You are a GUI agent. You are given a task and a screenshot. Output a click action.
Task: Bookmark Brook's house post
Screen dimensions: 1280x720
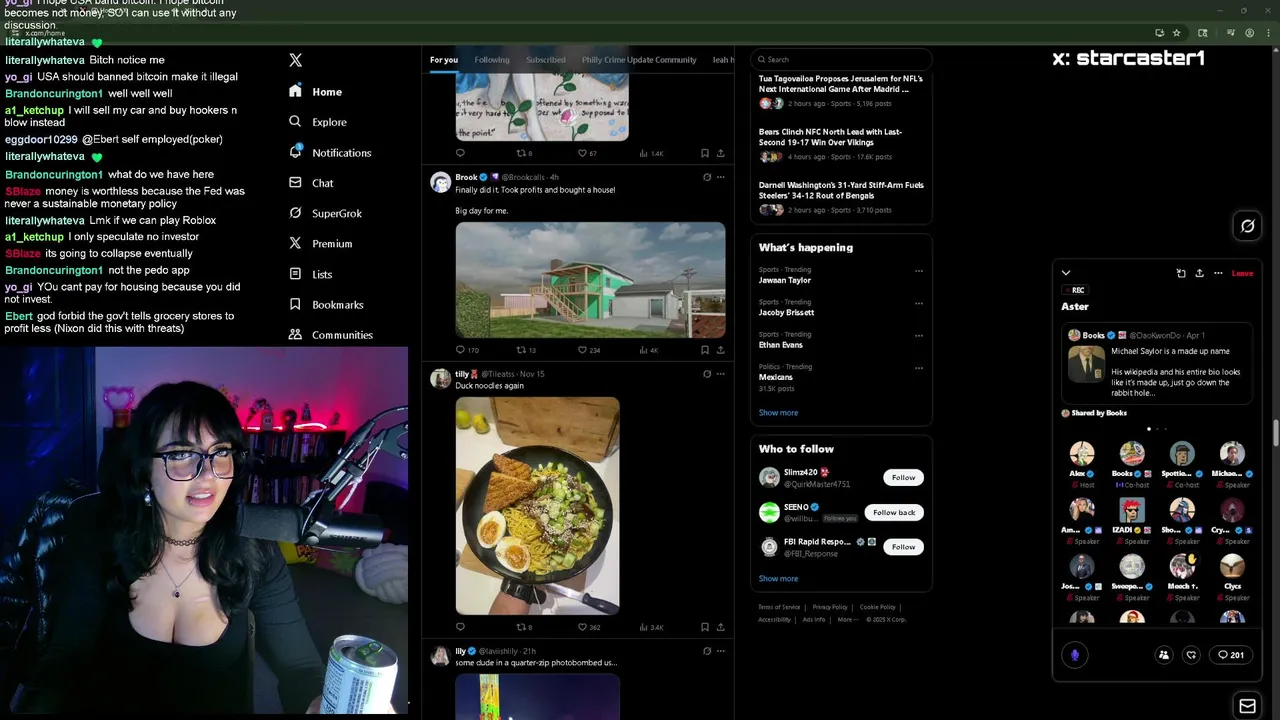click(x=705, y=350)
